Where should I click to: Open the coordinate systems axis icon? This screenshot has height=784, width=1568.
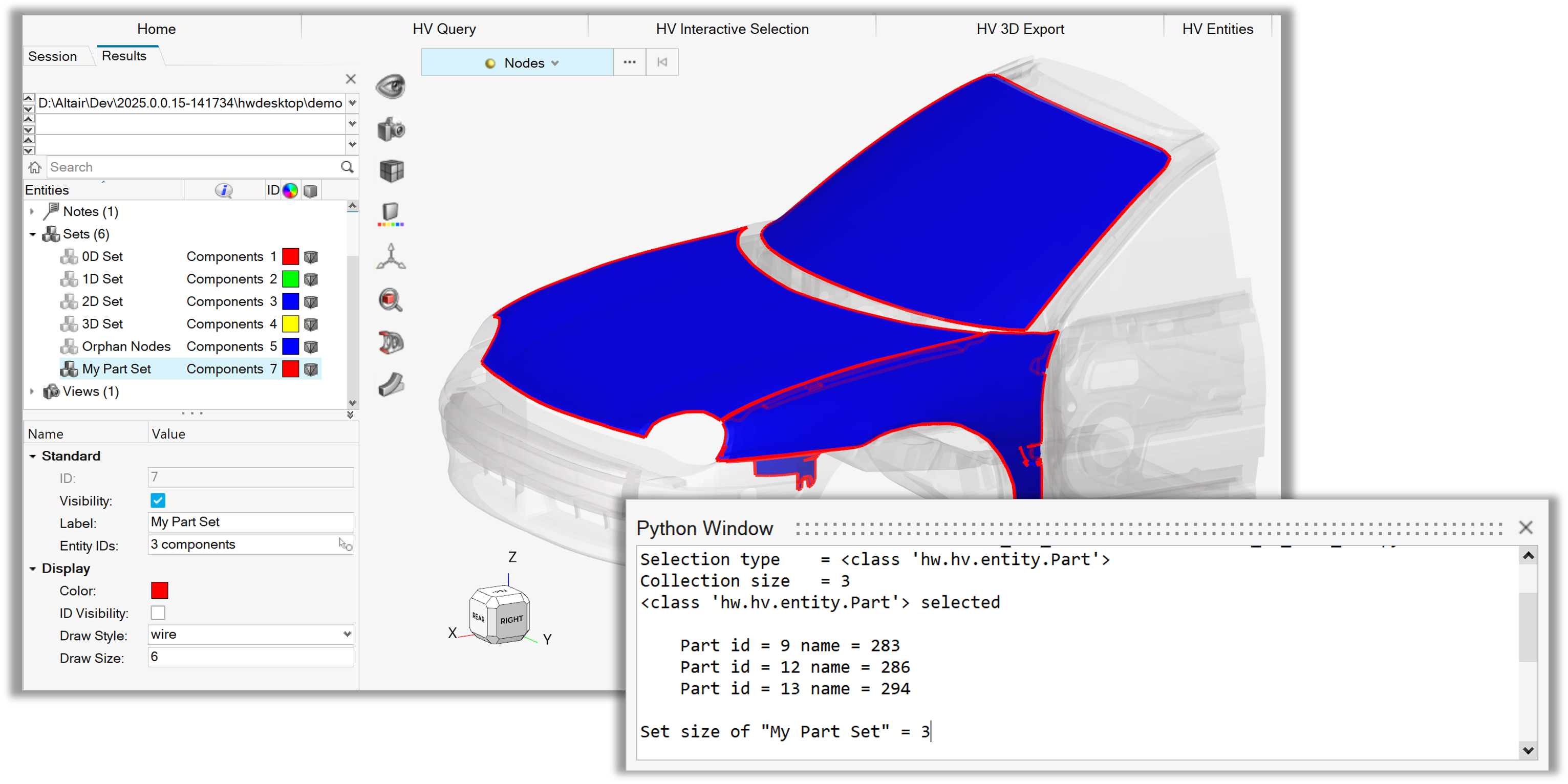pos(391,256)
